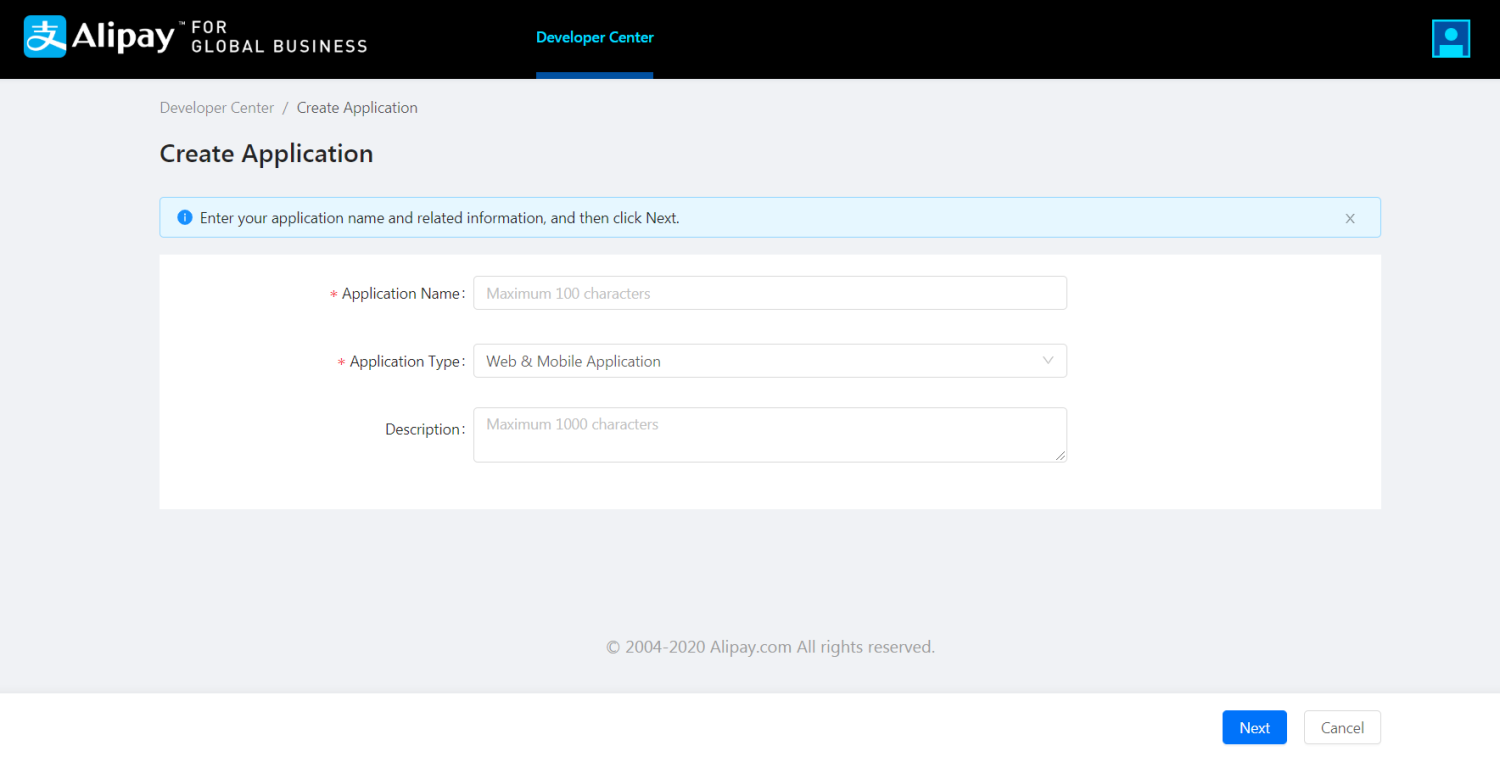Click the info banner instruction text
Image resolution: width=1500 pixels, height=757 pixels.
point(439,218)
